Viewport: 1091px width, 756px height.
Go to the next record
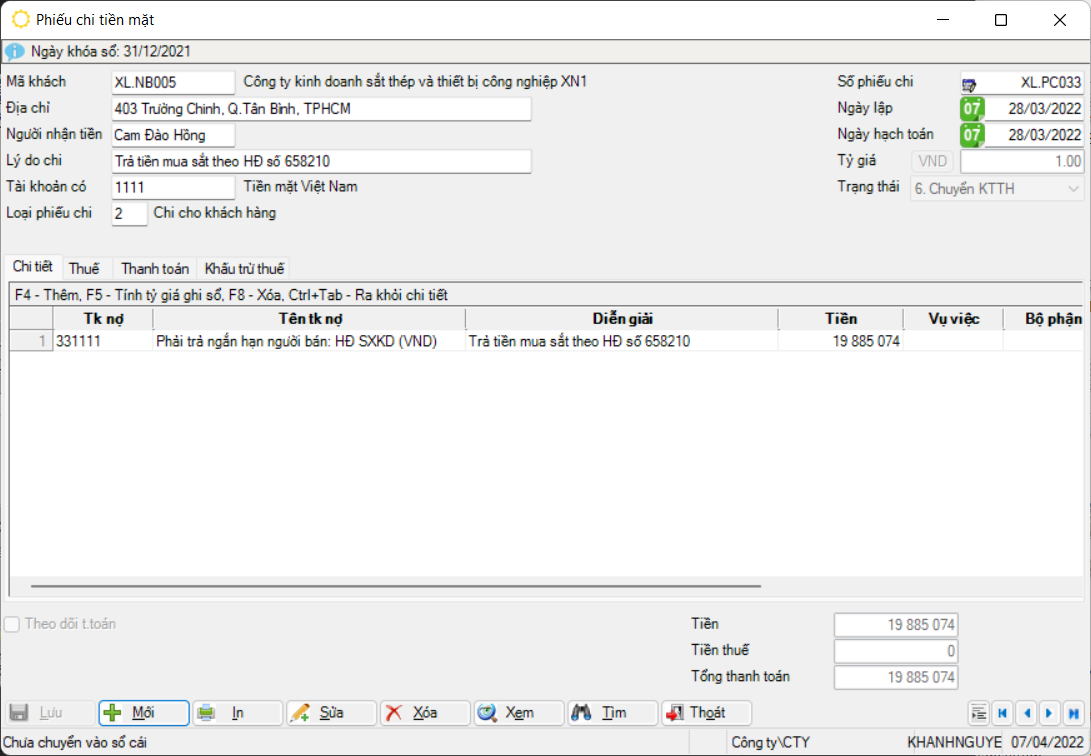1049,713
